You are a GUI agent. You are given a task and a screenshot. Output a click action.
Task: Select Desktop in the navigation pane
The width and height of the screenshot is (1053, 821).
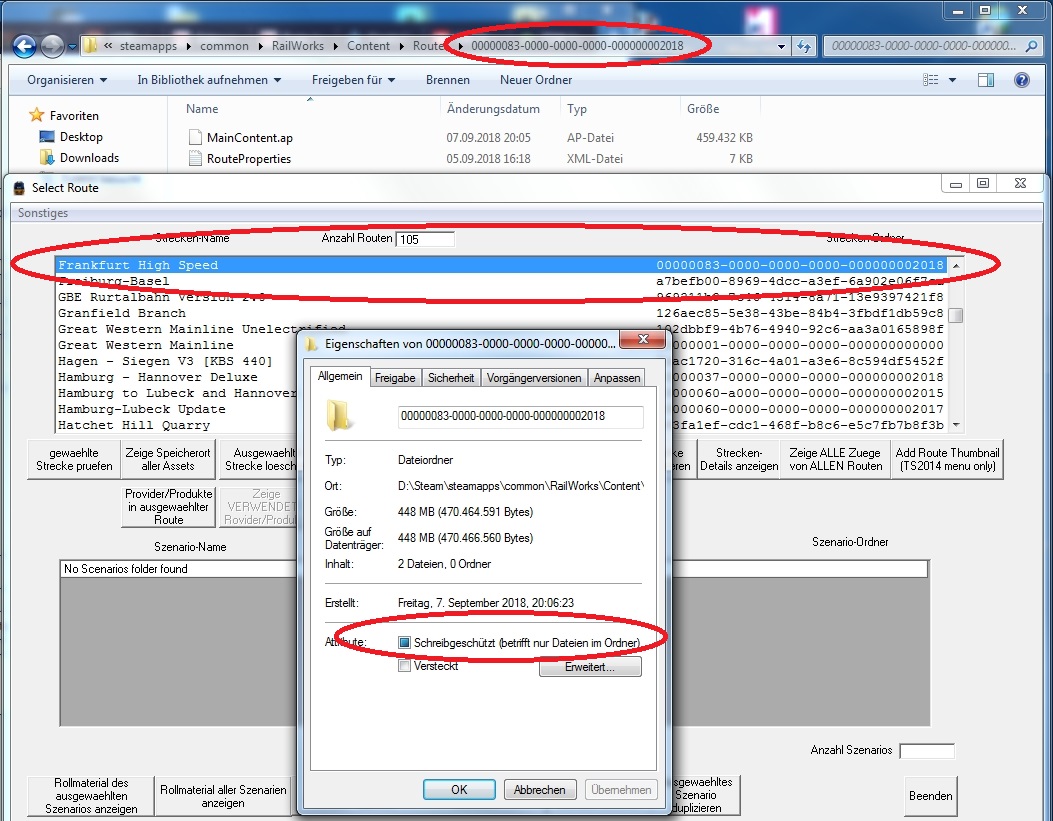pyautogui.click(x=71, y=137)
